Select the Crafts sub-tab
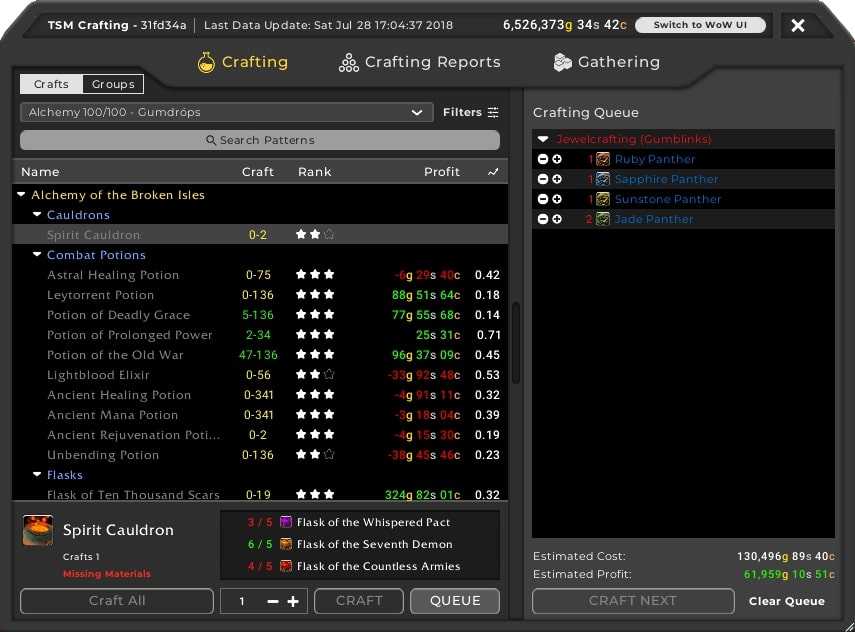The height and width of the screenshot is (632, 855). [51, 84]
